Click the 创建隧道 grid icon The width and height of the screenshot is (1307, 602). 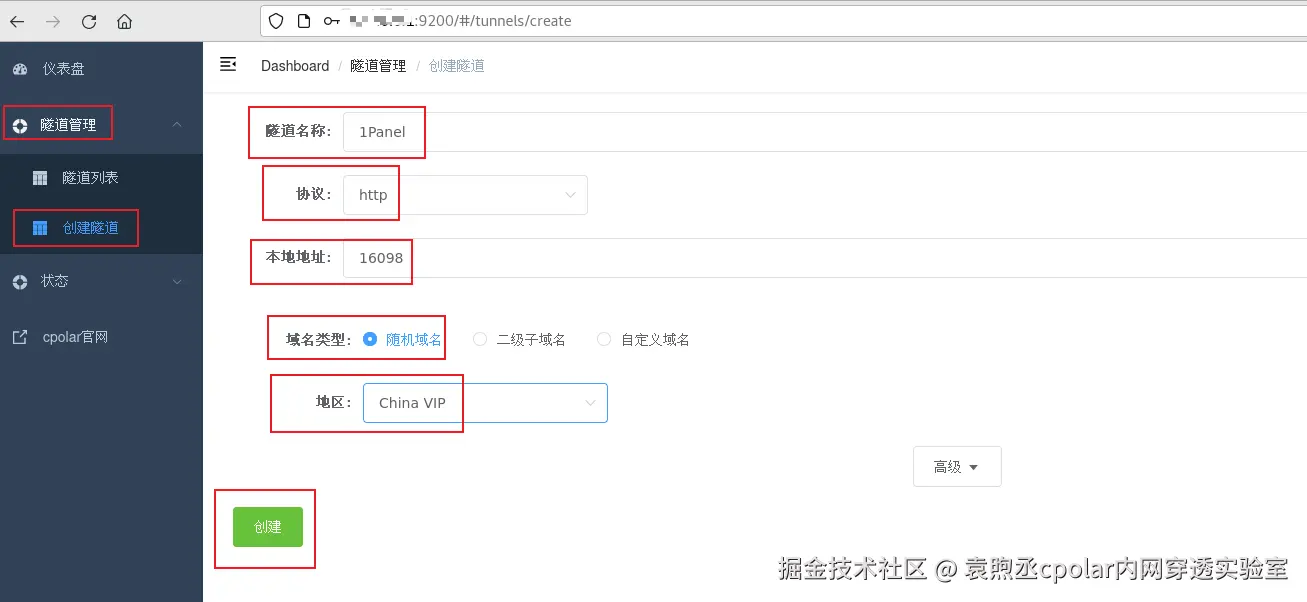click(40, 228)
